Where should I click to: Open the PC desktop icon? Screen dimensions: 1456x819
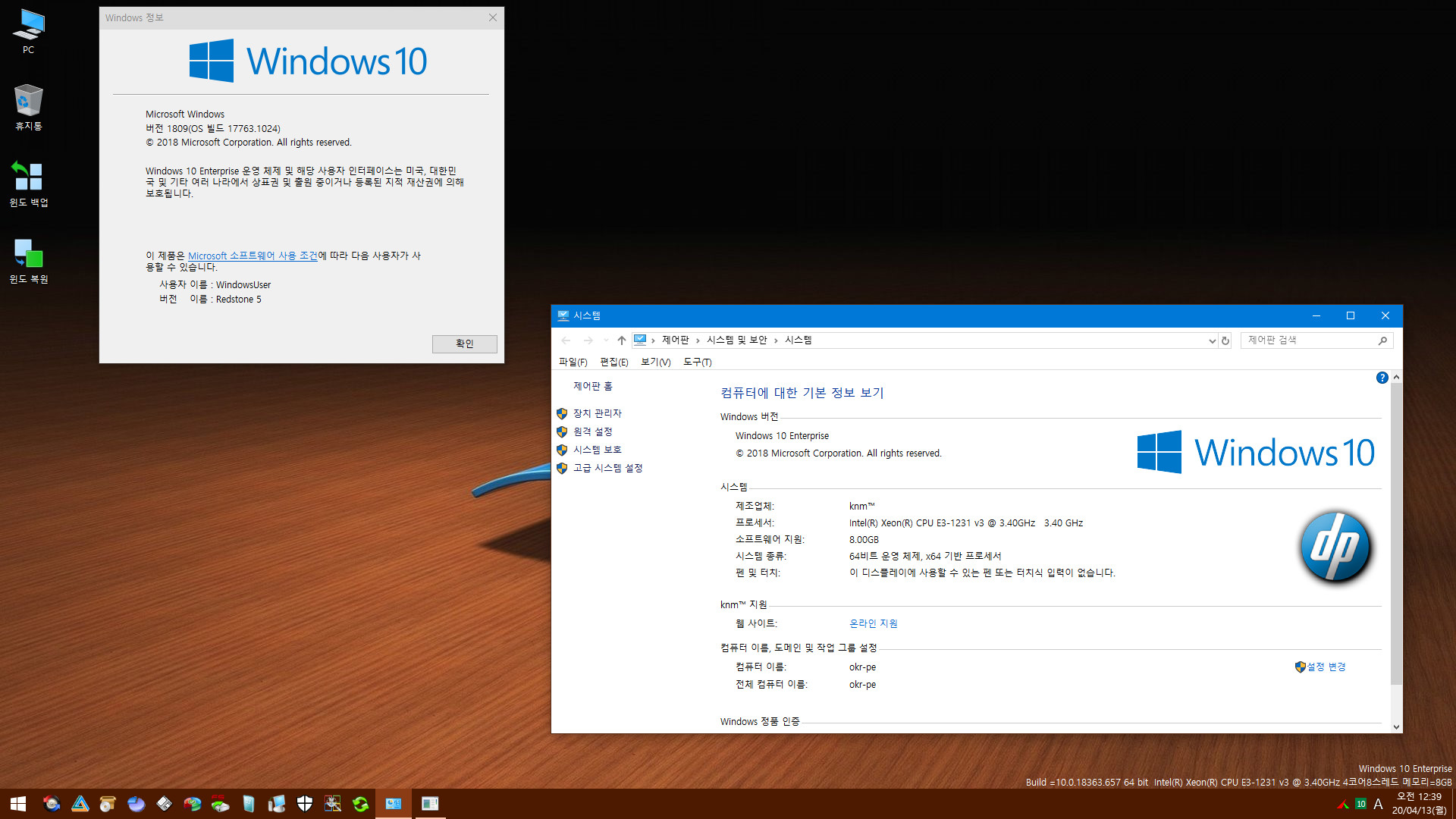click(x=28, y=30)
